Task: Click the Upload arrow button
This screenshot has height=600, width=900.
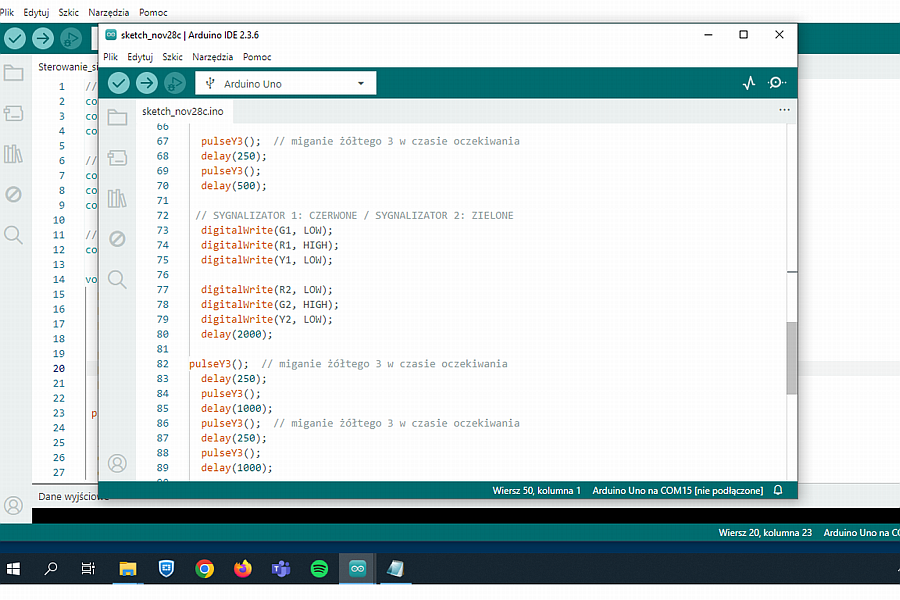Action: [147, 83]
